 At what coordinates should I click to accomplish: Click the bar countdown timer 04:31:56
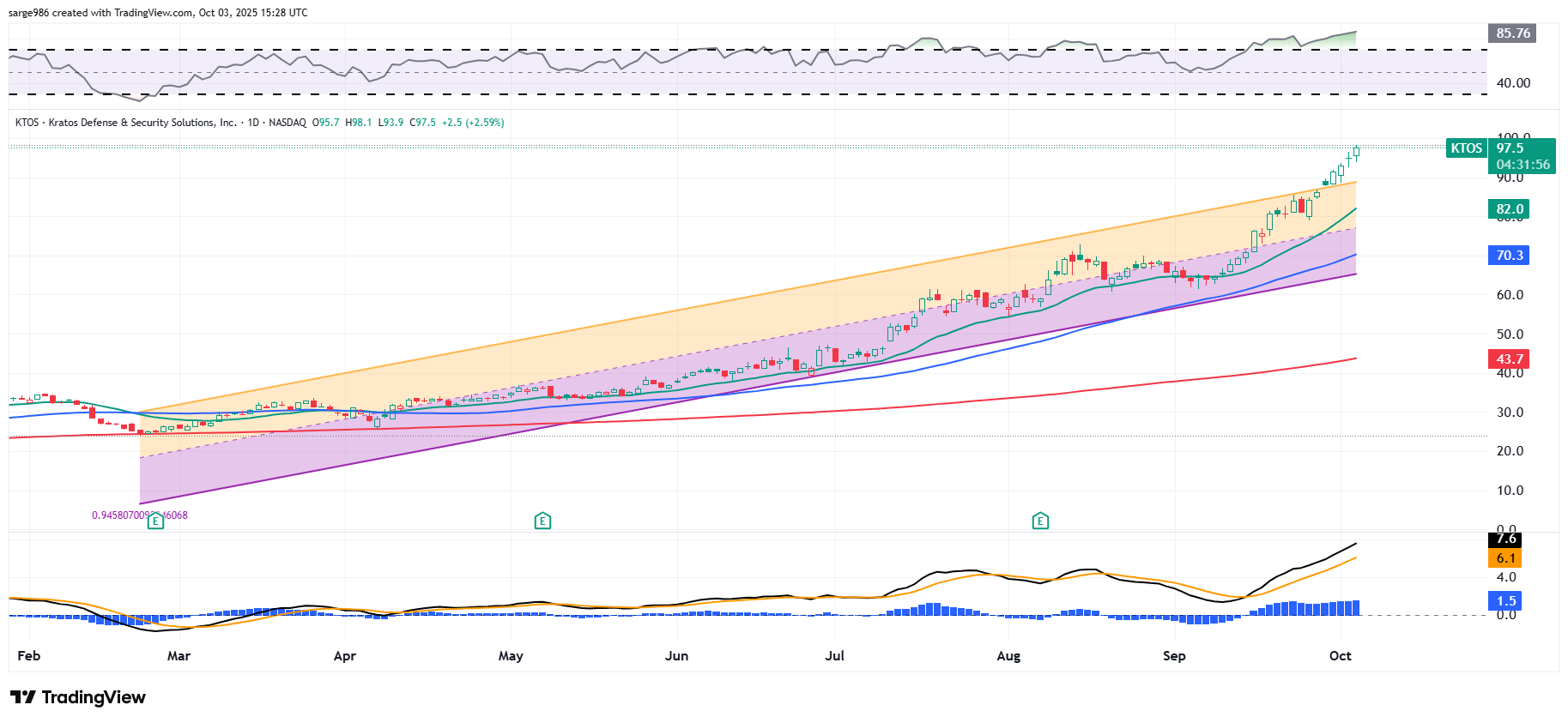[x=1523, y=165]
